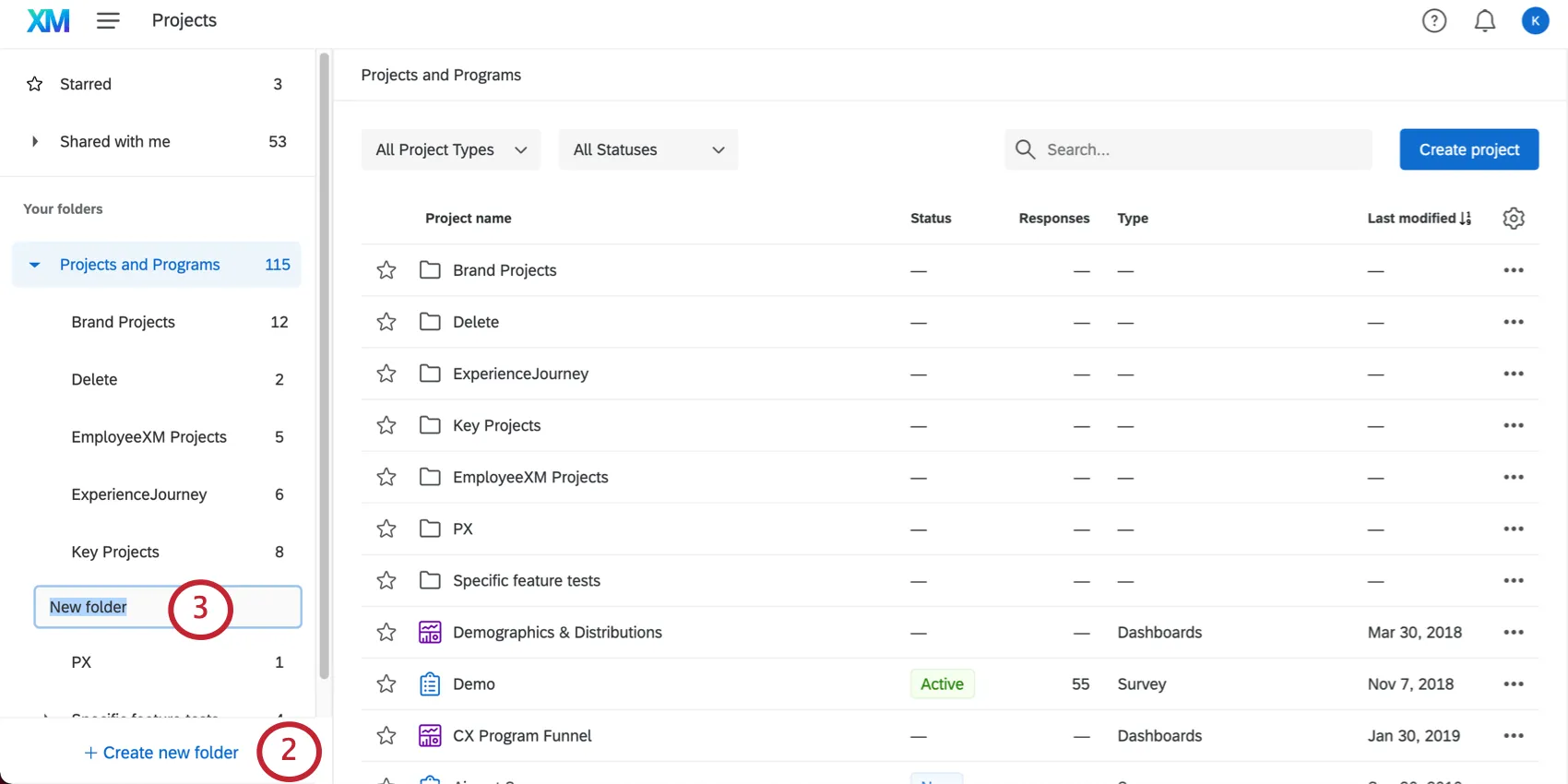Select the Starred sidebar item
This screenshot has width=1568, height=784.
[x=86, y=84]
